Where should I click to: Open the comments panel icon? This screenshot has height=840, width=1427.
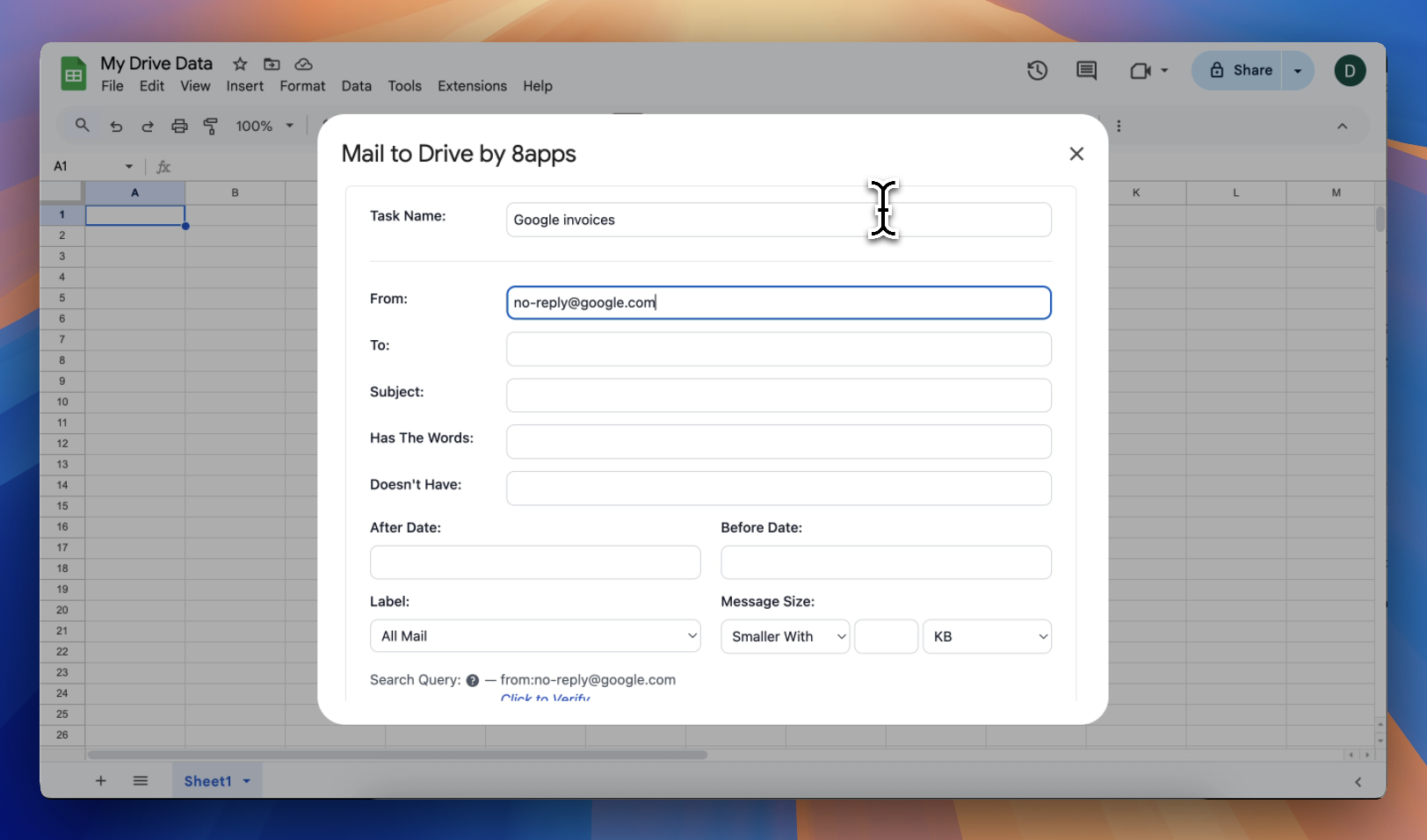tap(1086, 70)
